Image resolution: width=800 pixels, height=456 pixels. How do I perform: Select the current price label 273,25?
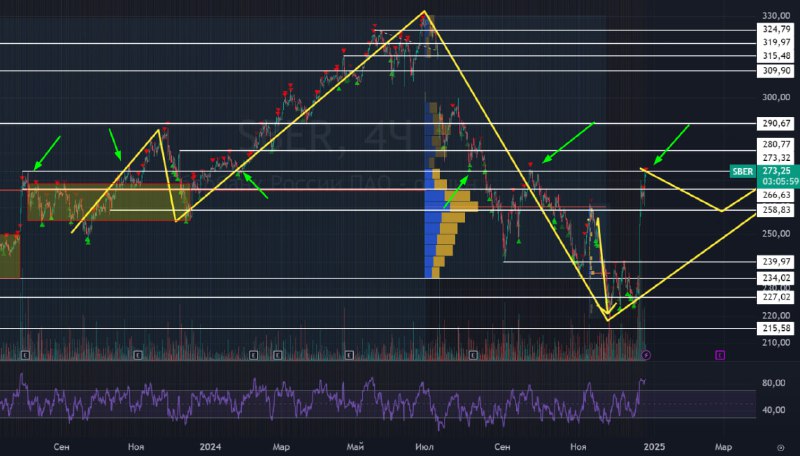click(x=777, y=171)
